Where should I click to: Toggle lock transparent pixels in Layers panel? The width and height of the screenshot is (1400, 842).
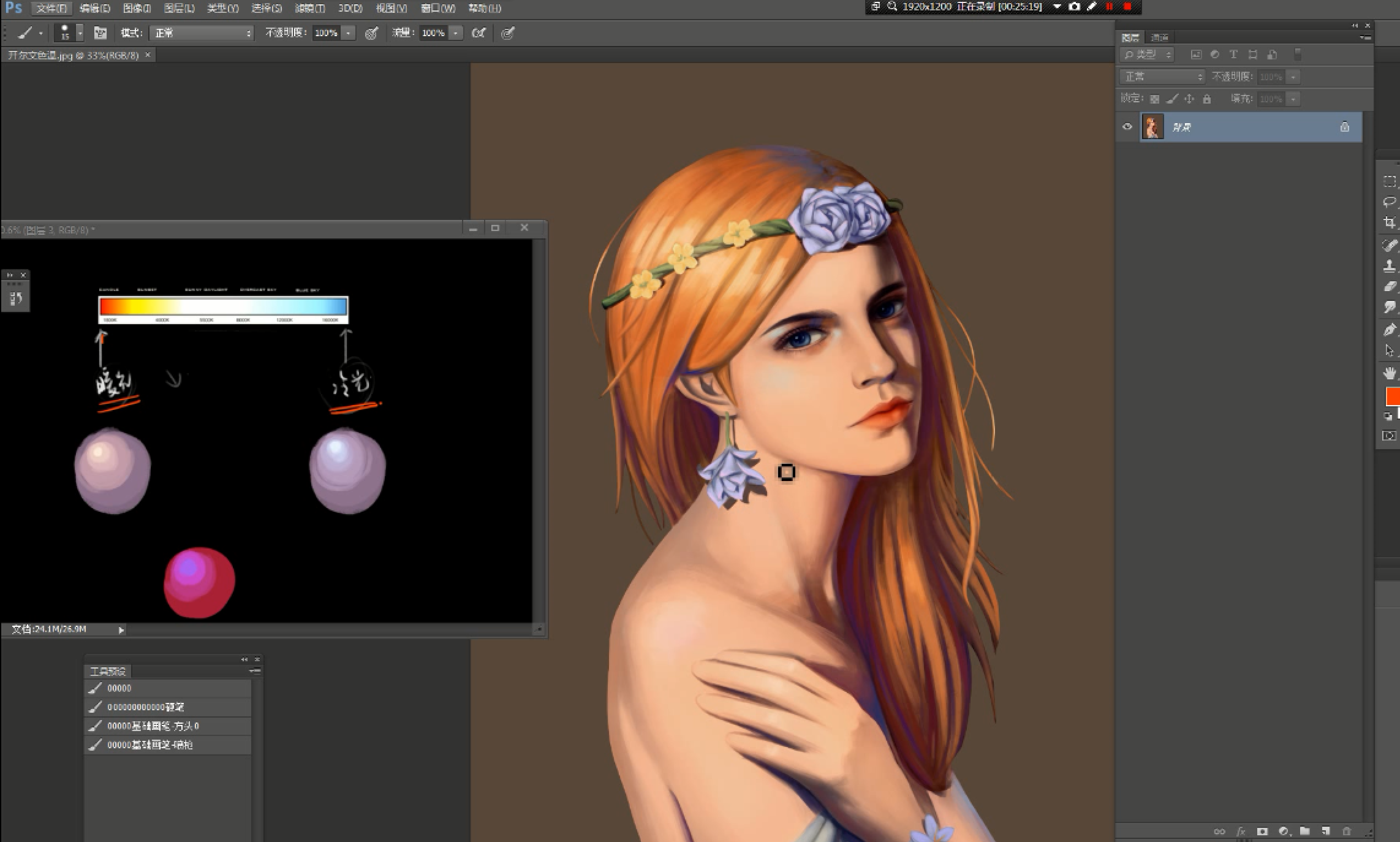(x=1154, y=99)
